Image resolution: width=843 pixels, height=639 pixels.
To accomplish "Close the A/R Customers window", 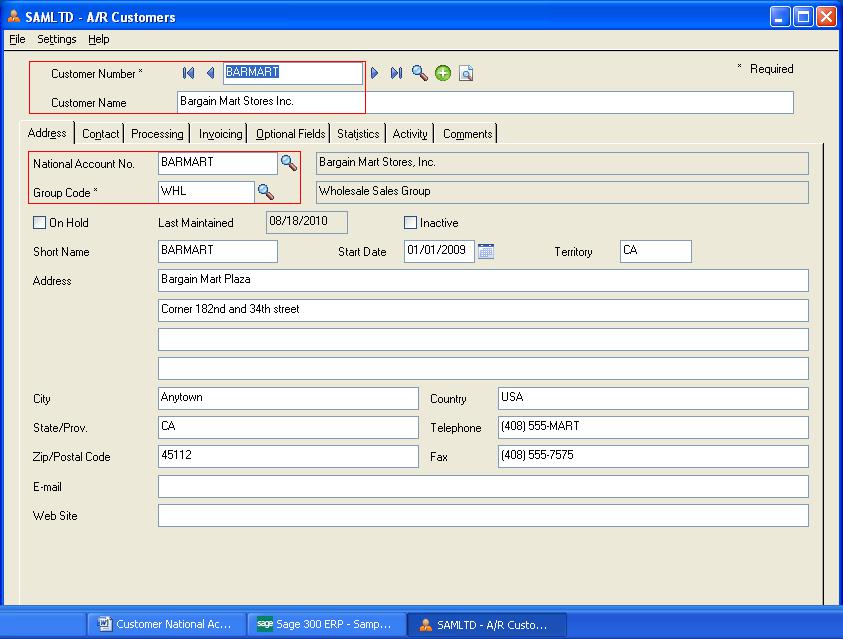I will pos(826,17).
